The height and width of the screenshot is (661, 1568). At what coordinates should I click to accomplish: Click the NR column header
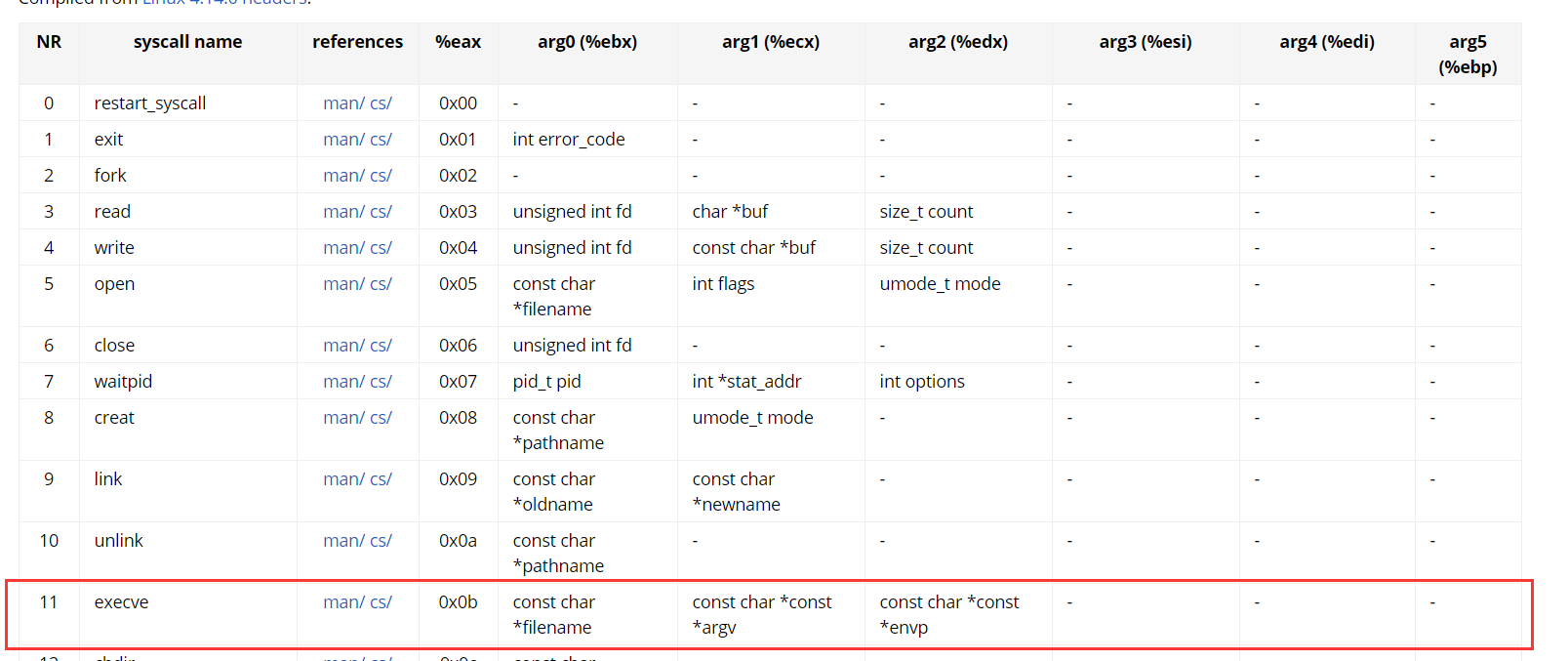(49, 42)
